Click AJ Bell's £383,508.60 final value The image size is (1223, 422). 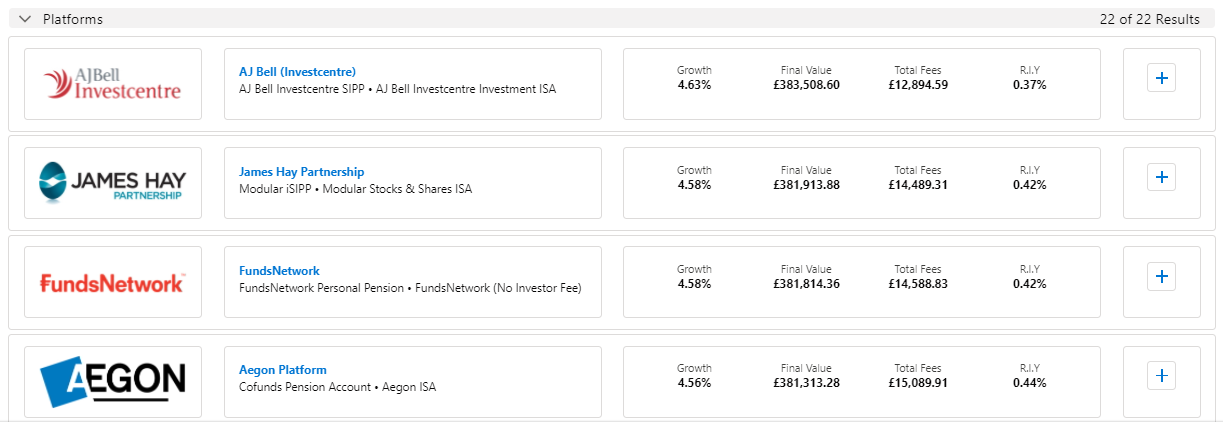tap(806, 85)
